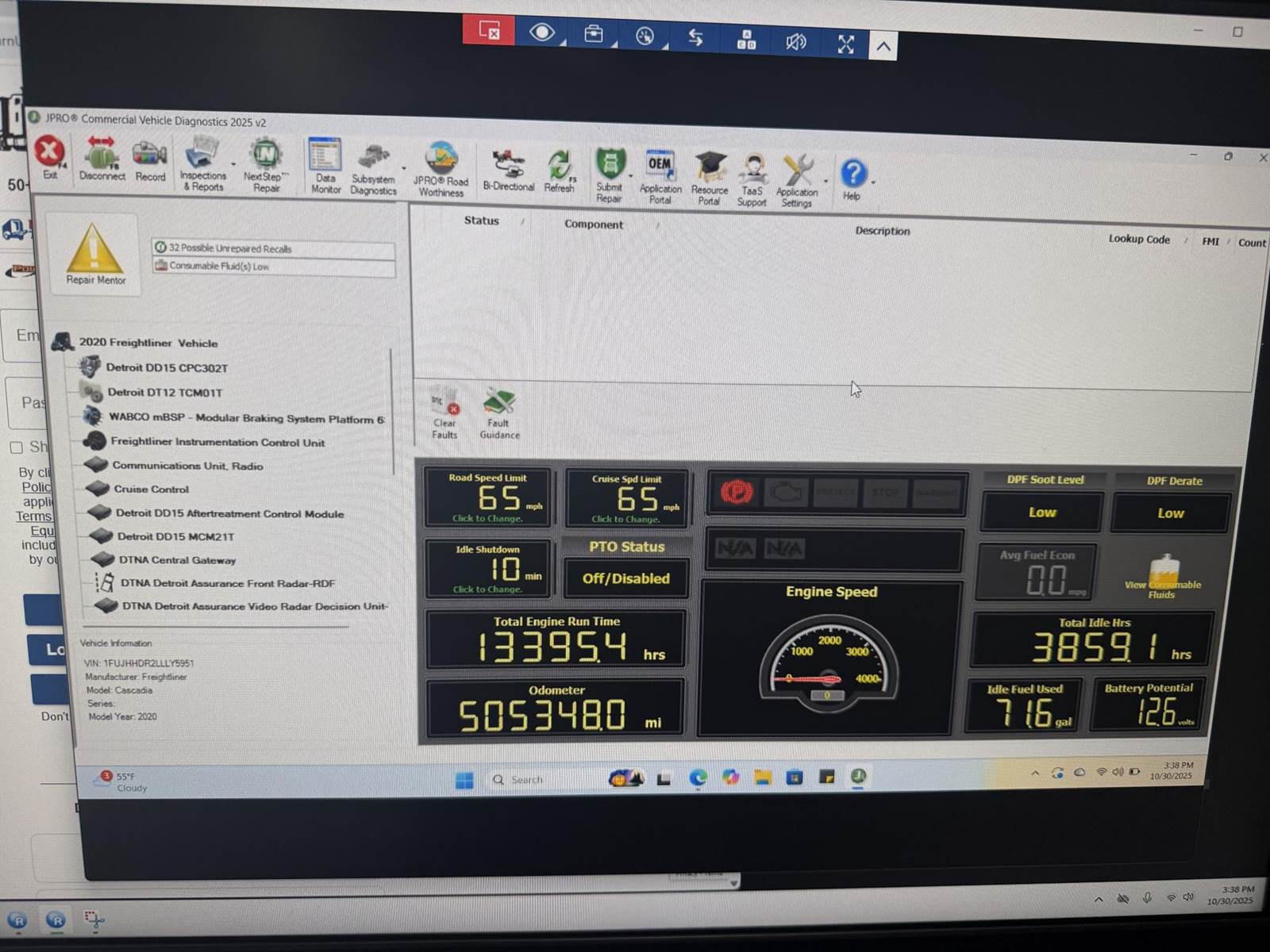Expand the Subsystem Diagnostics dropdown arrow
The height and width of the screenshot is (952, 1270).
pos(403,168)
